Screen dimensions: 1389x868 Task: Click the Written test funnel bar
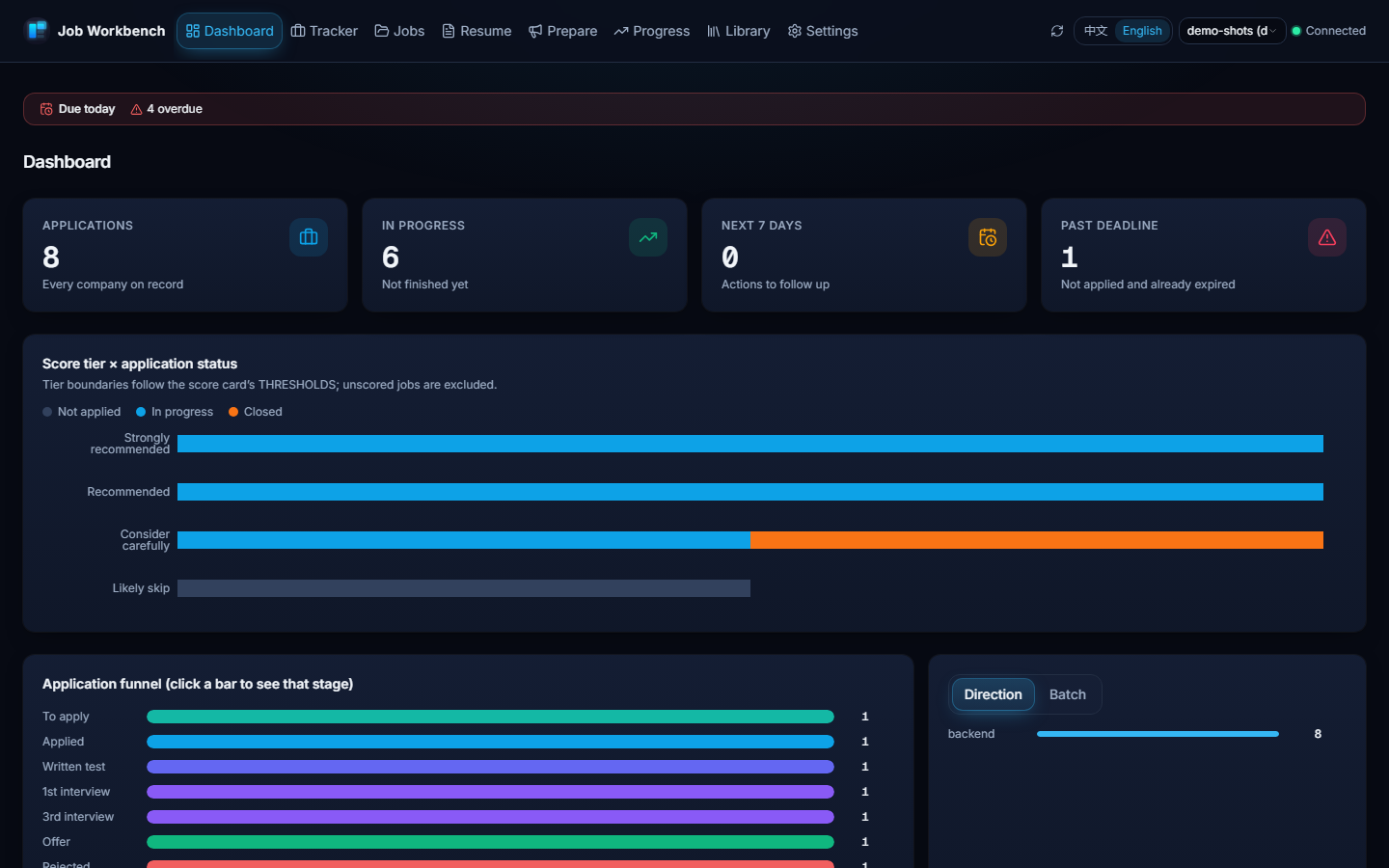pyautogui.click(x=490, y=767)
